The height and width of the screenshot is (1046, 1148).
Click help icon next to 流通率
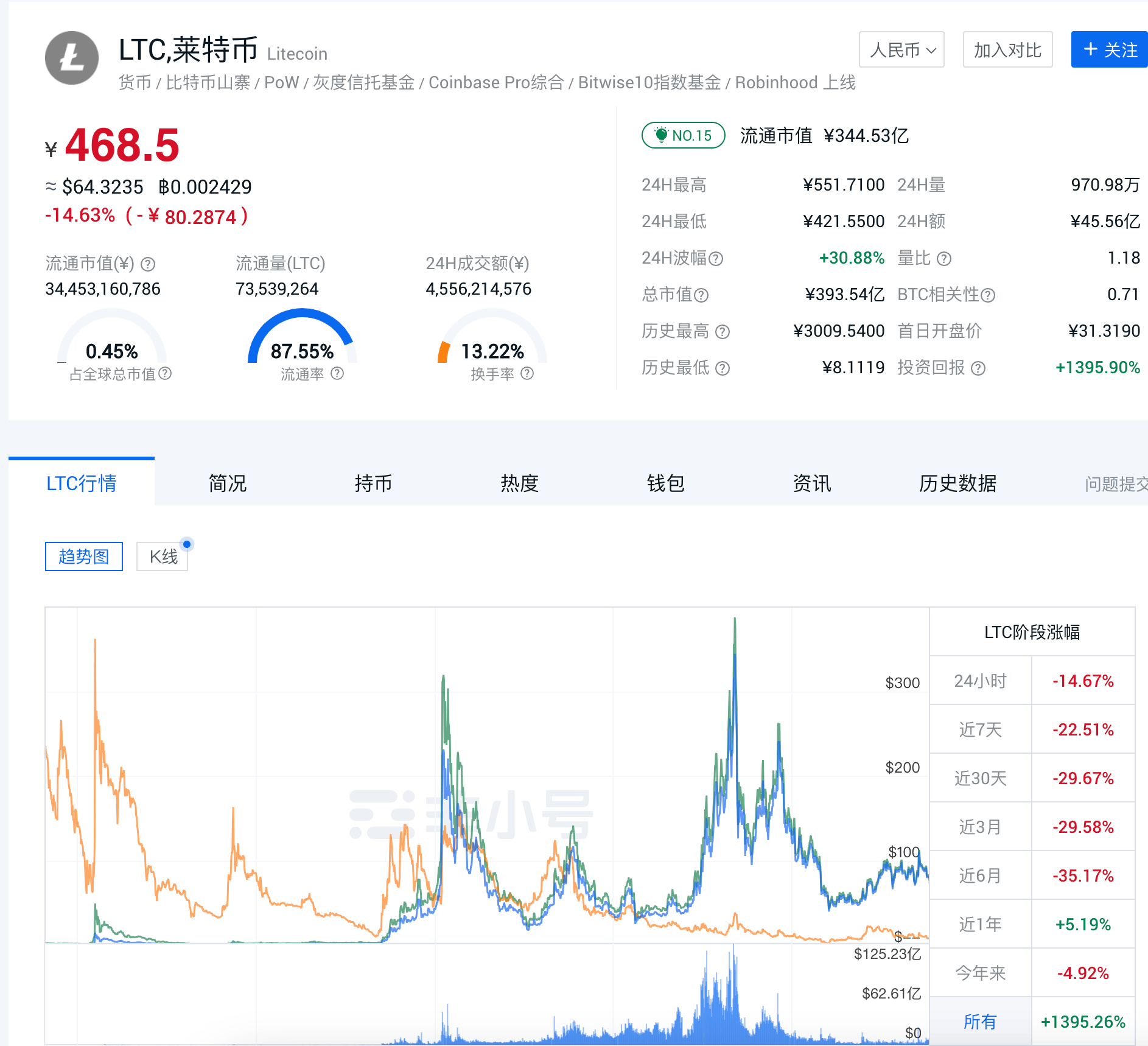pyautogui.click(x=337, y=374)
